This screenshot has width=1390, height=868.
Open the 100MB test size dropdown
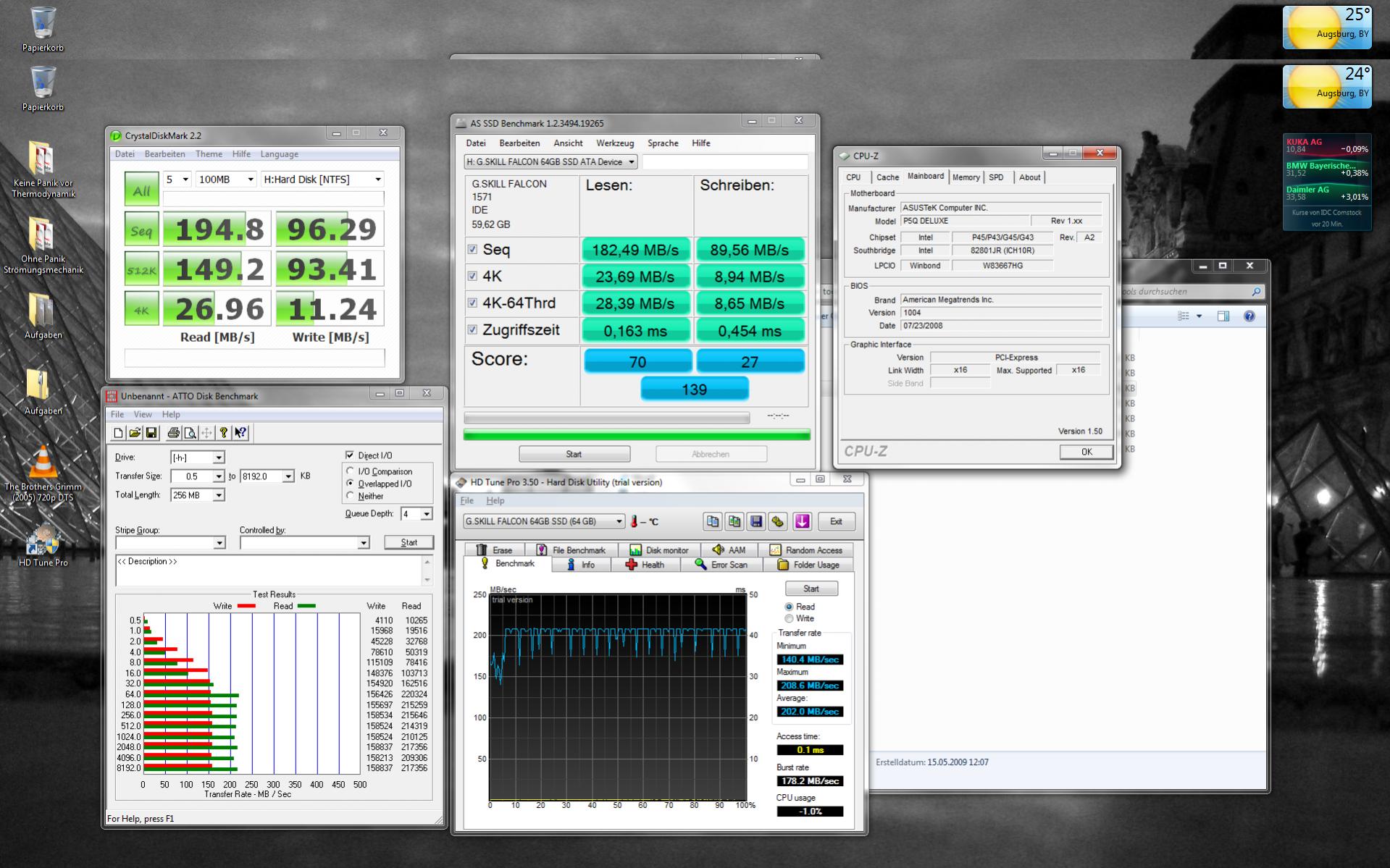tap(226, 180)
